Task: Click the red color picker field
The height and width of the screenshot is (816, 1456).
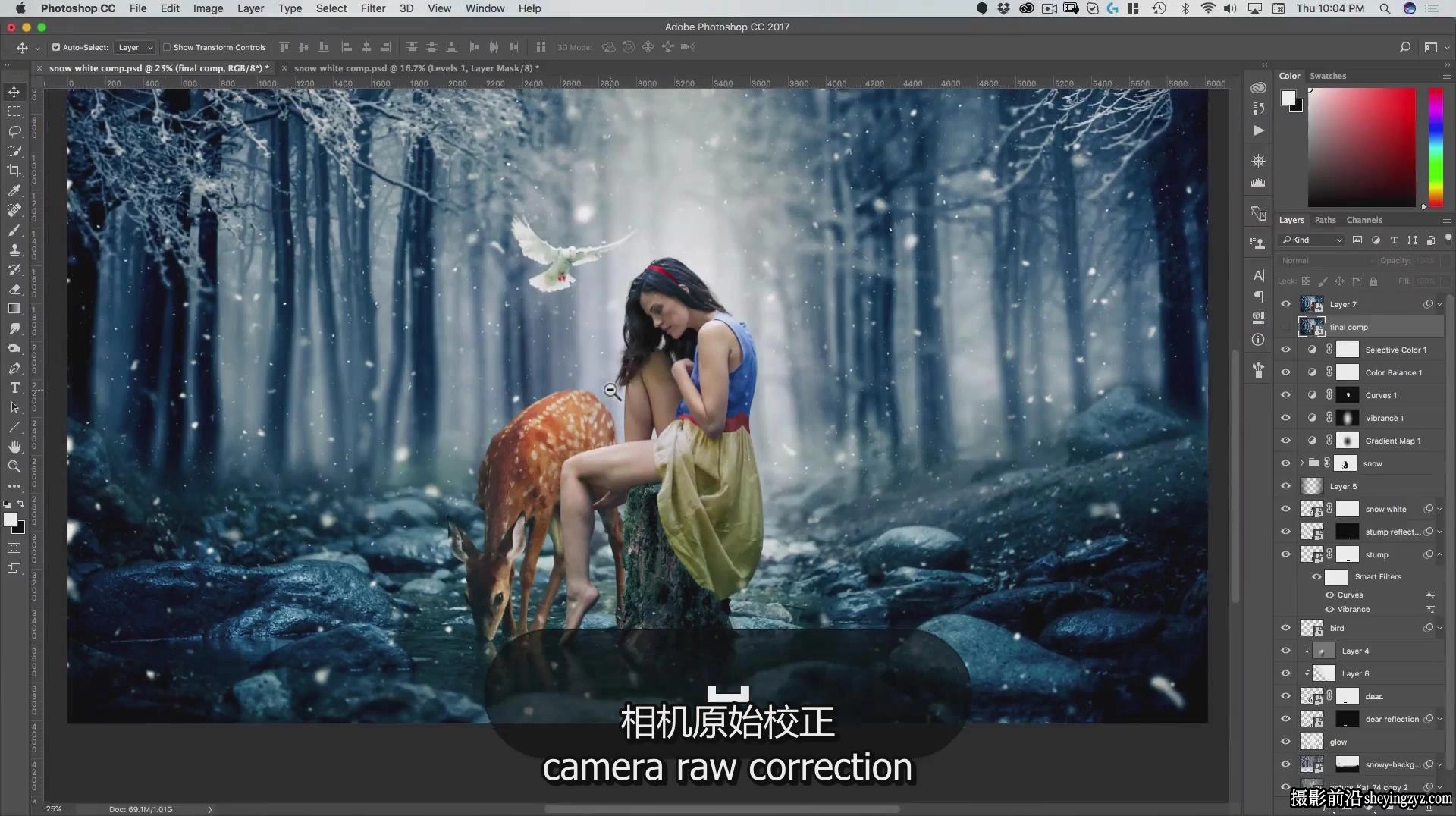Action: pos(1361,147)
